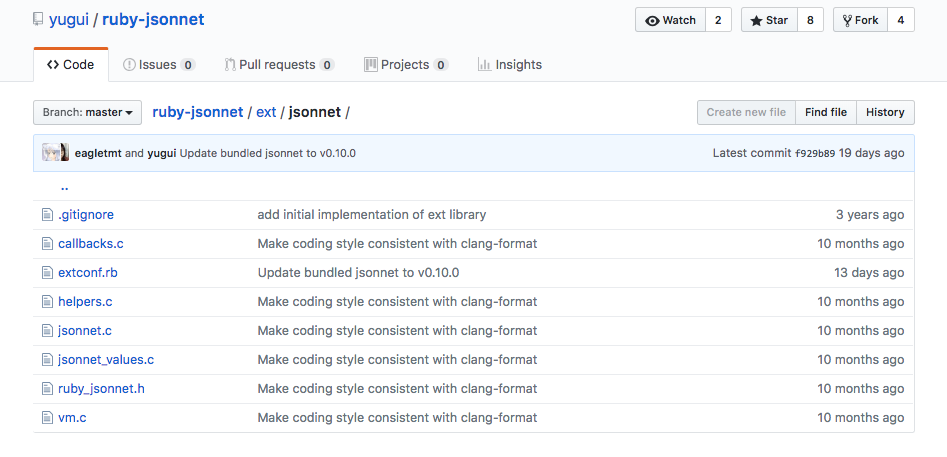Open the jsonnet_values.c file
This screenshot has width=947, height=457.
tap(106, 360)
